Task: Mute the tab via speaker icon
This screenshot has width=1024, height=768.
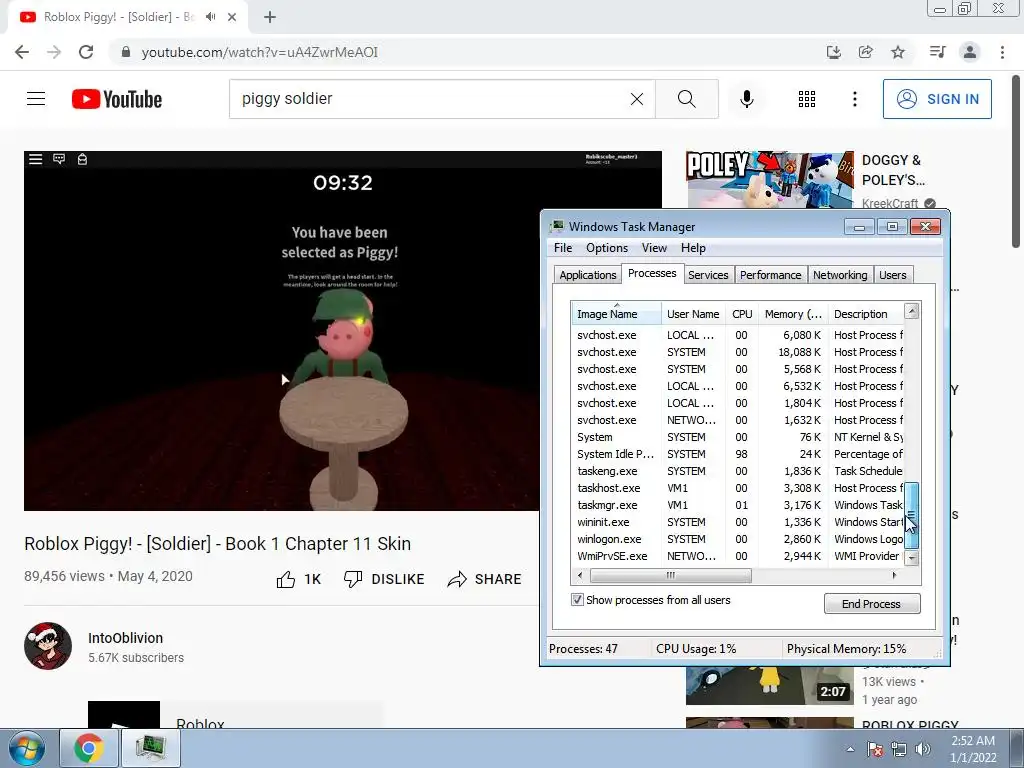Action: 210,17
